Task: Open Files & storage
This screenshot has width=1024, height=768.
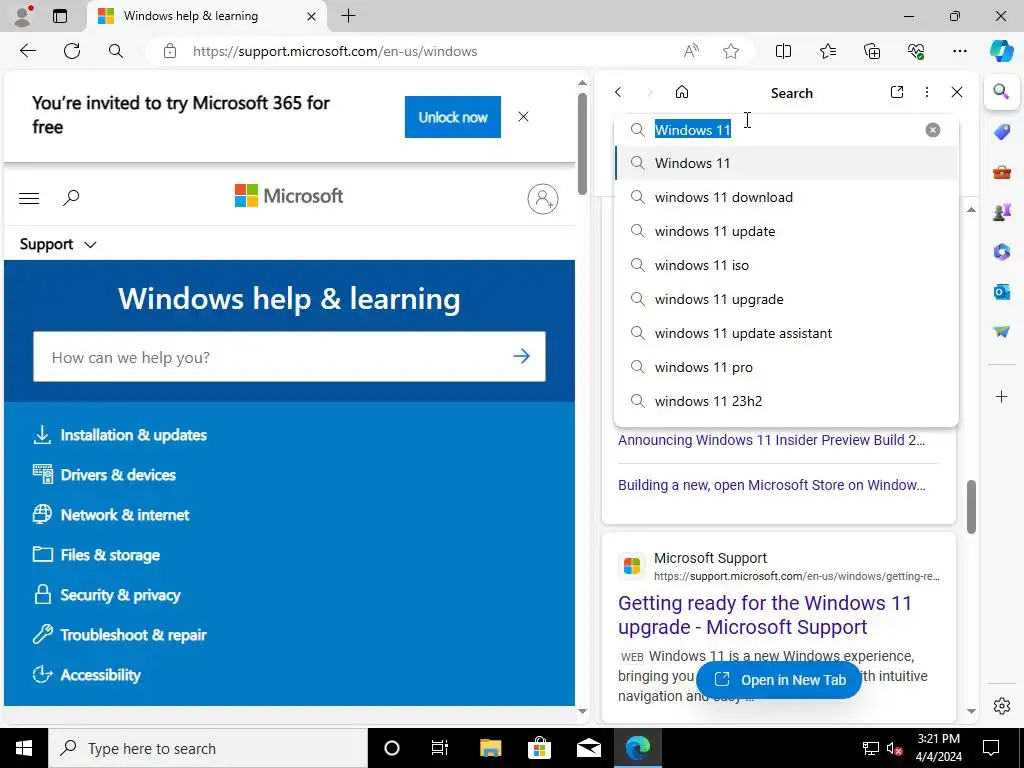Action: [96, 555]
